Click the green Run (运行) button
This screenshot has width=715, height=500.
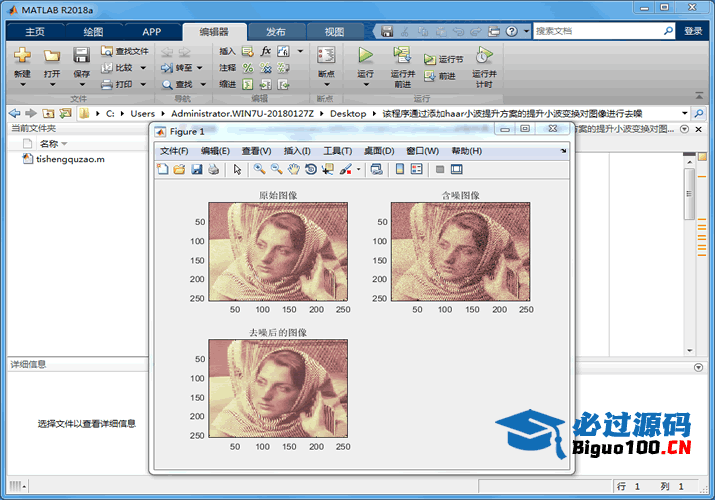(365, 57)
